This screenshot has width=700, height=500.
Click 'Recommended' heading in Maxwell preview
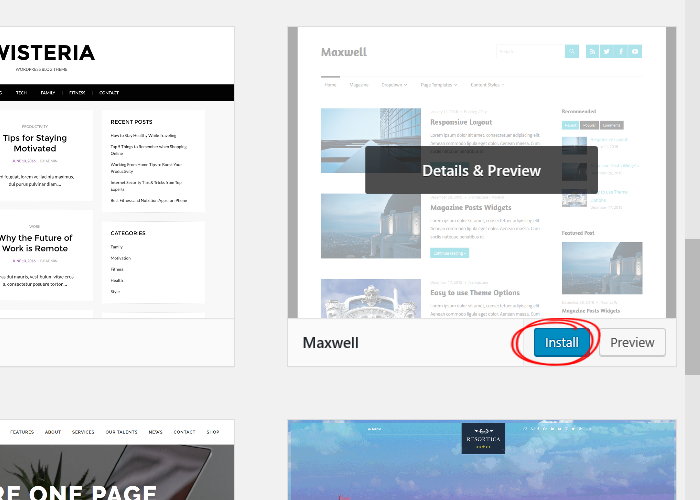pyautogui.click(x=579, y=111)
